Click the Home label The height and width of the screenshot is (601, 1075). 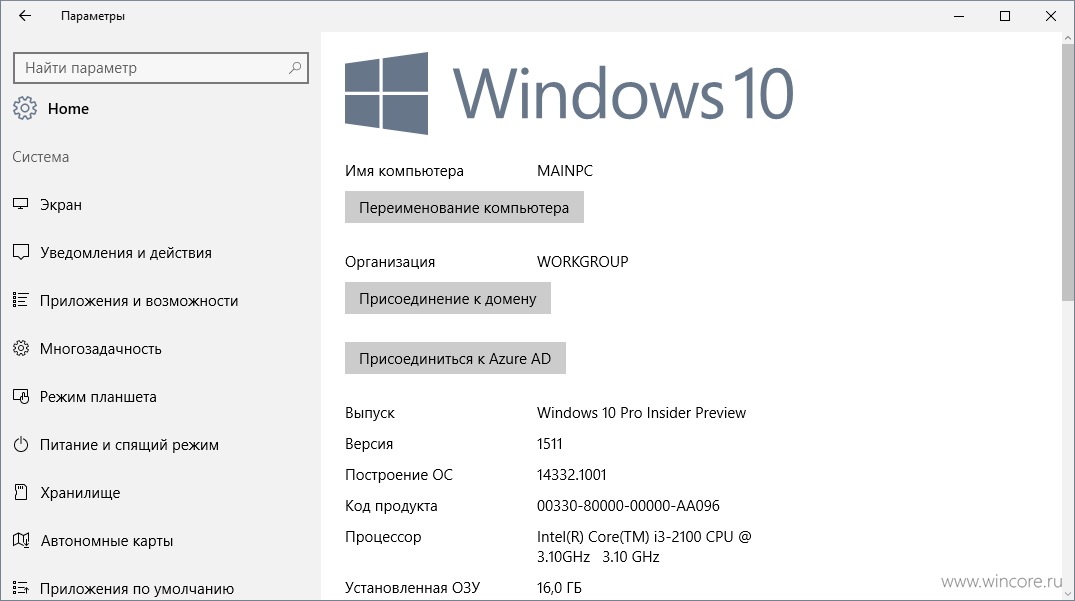68,108
